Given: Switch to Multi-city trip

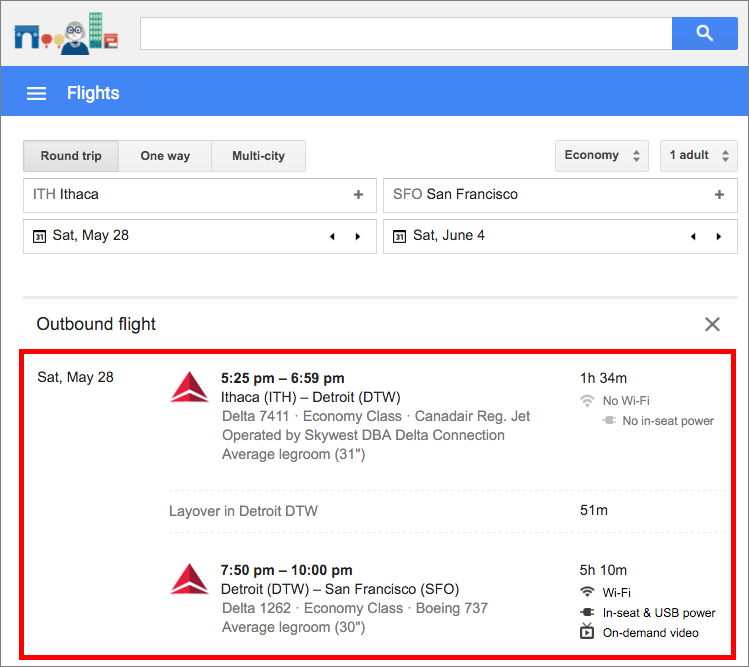Looking at the screenshot, I should click(258, 156).
